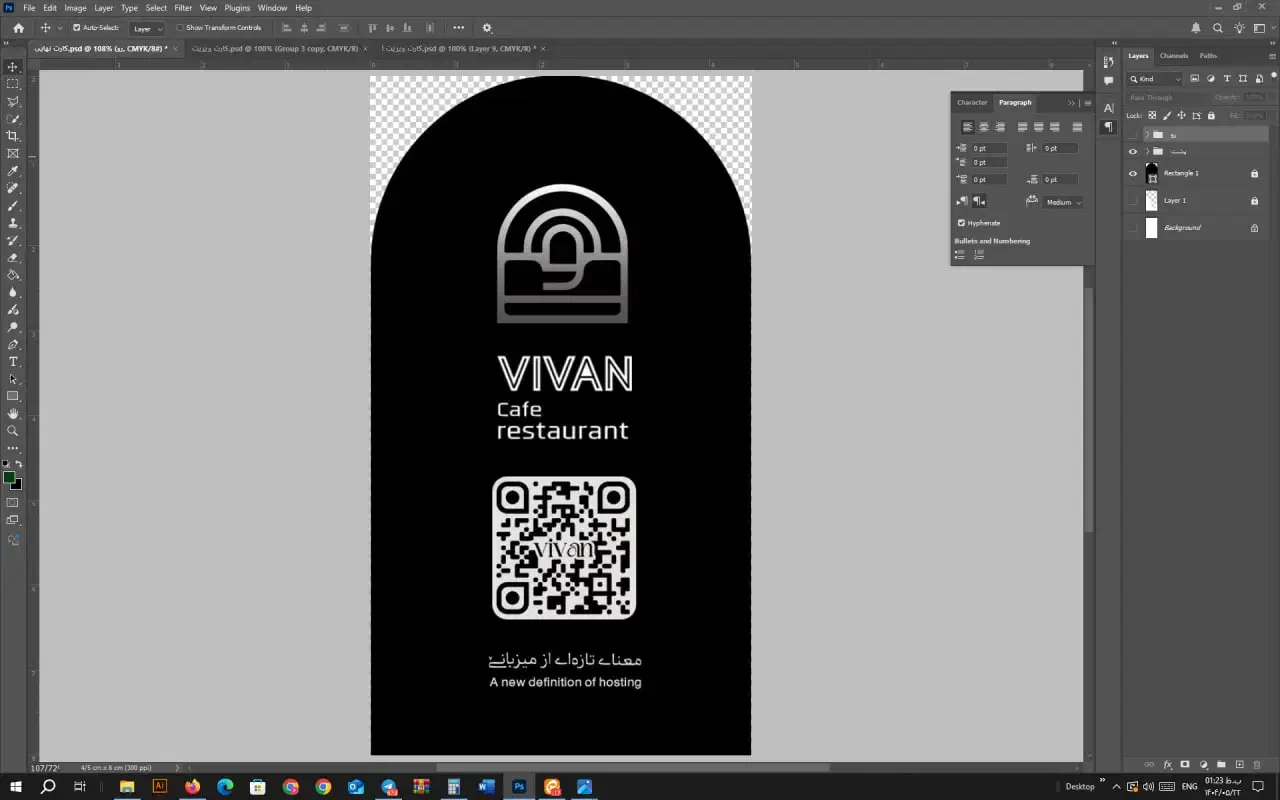Click the left align text icon in Paragraph panel
Screen dimensions: 1280x800
(x=968, y=127)
